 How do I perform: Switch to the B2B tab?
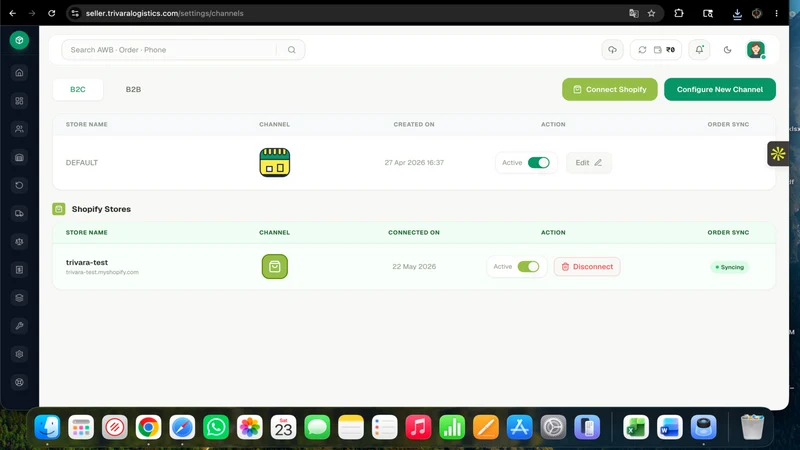click(133, 89)
